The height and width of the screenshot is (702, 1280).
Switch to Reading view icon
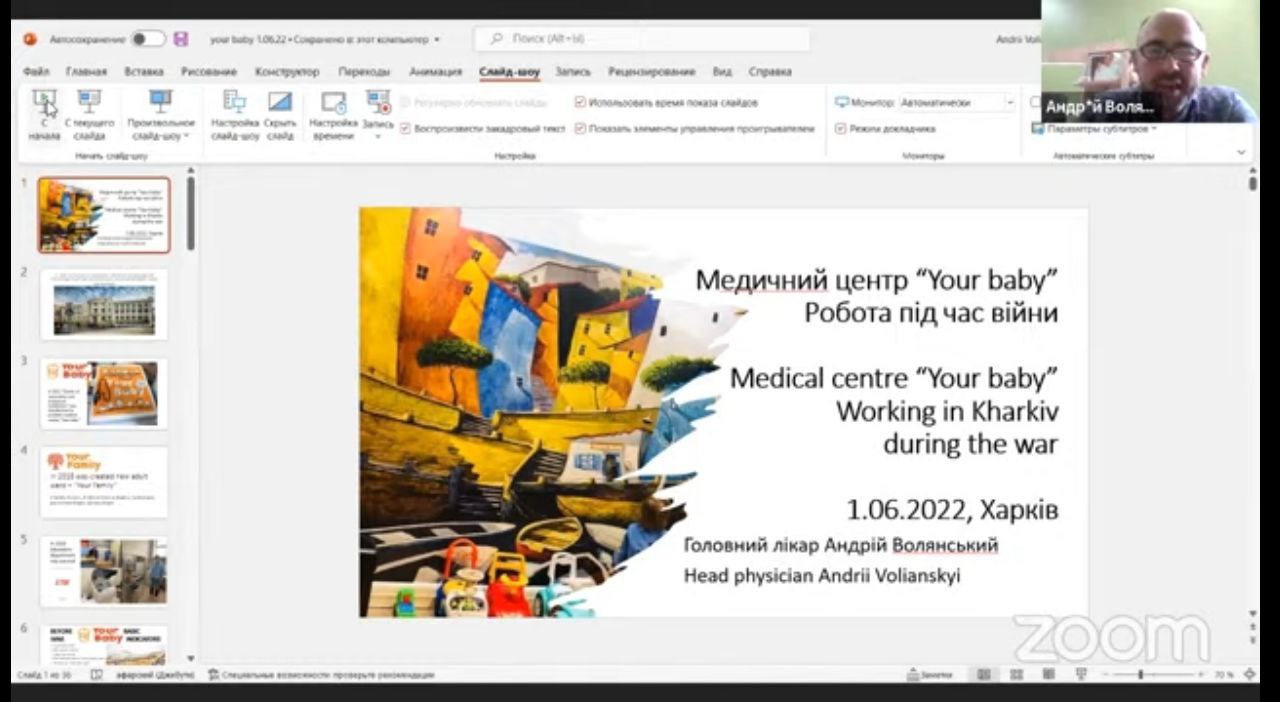[x=1048, y=675]
